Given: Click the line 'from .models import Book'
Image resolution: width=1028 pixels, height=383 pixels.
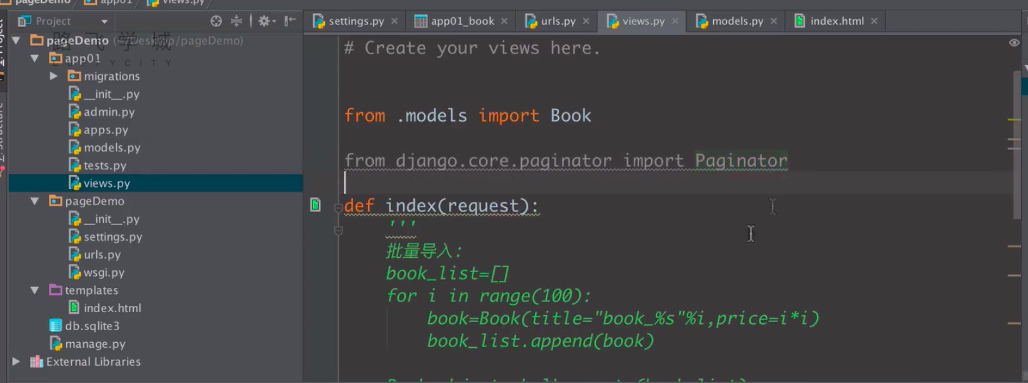Looking at the screenshot, I should (x=467, y=116).
